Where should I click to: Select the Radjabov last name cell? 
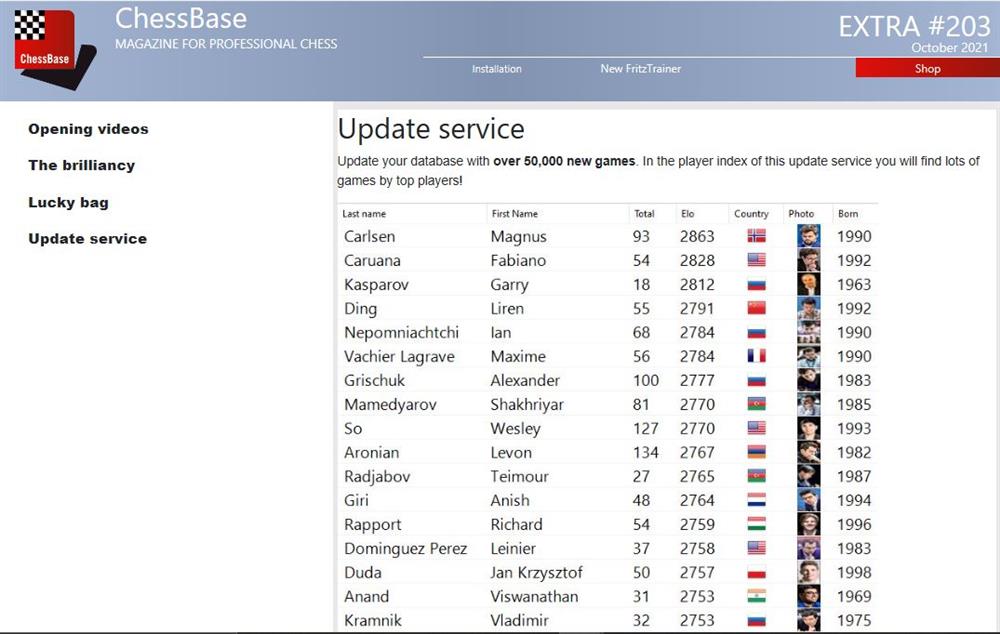[x=377, y=476]
